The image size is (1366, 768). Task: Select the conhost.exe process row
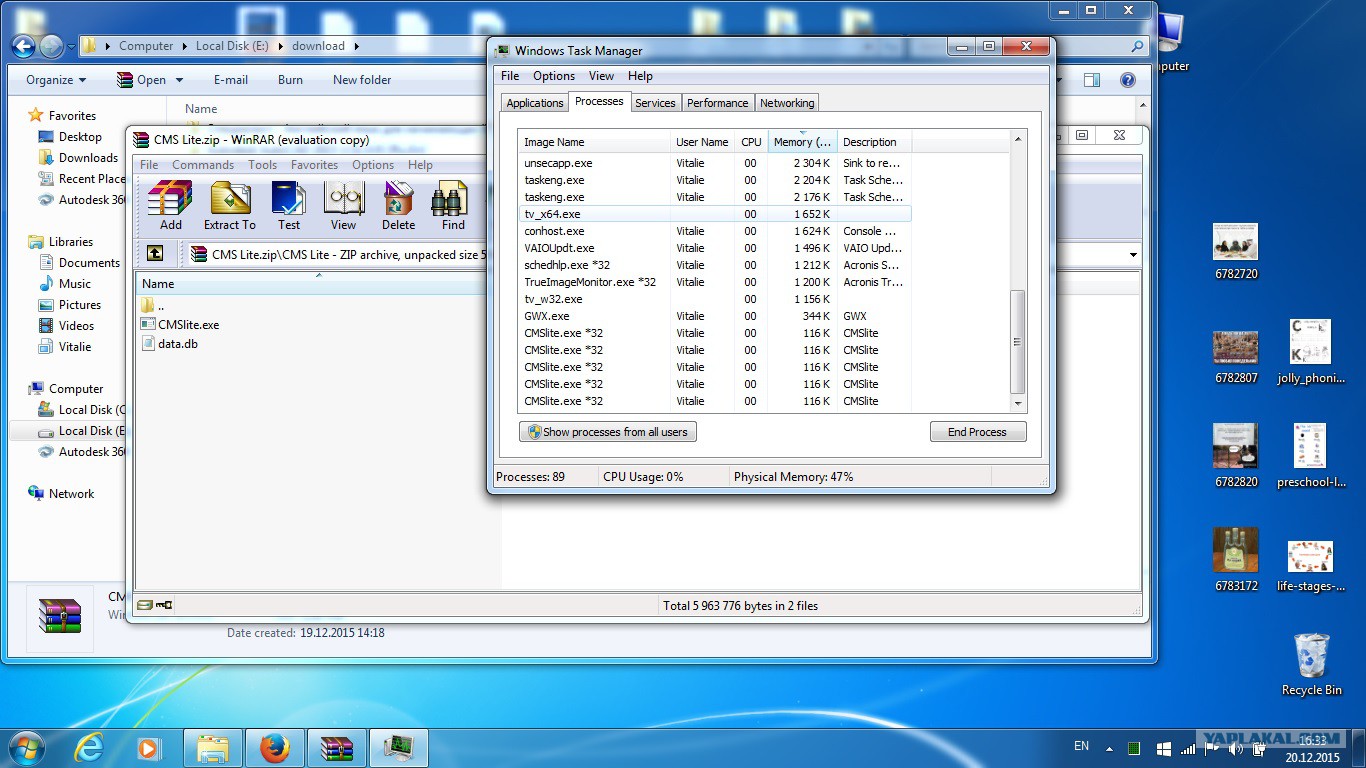click(714, 231)
